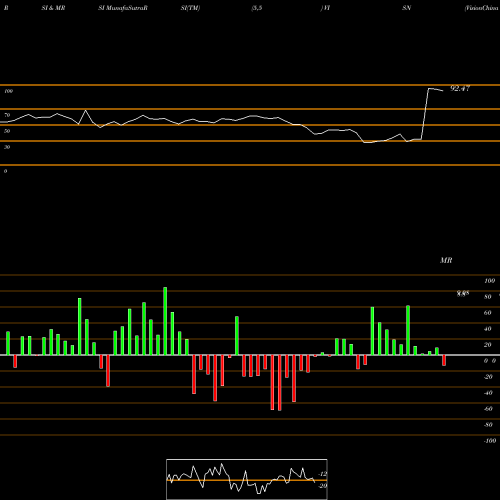Click the -60 label on MR axis
This screenshot has height=500, width=500.
tap(488, 409)
